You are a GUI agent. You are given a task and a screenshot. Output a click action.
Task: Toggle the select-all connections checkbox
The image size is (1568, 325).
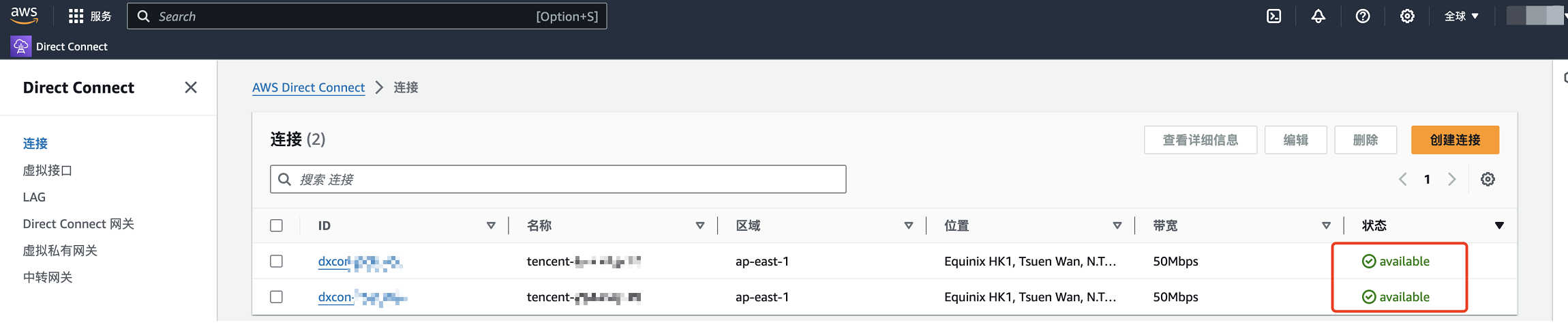click(276, 226)
